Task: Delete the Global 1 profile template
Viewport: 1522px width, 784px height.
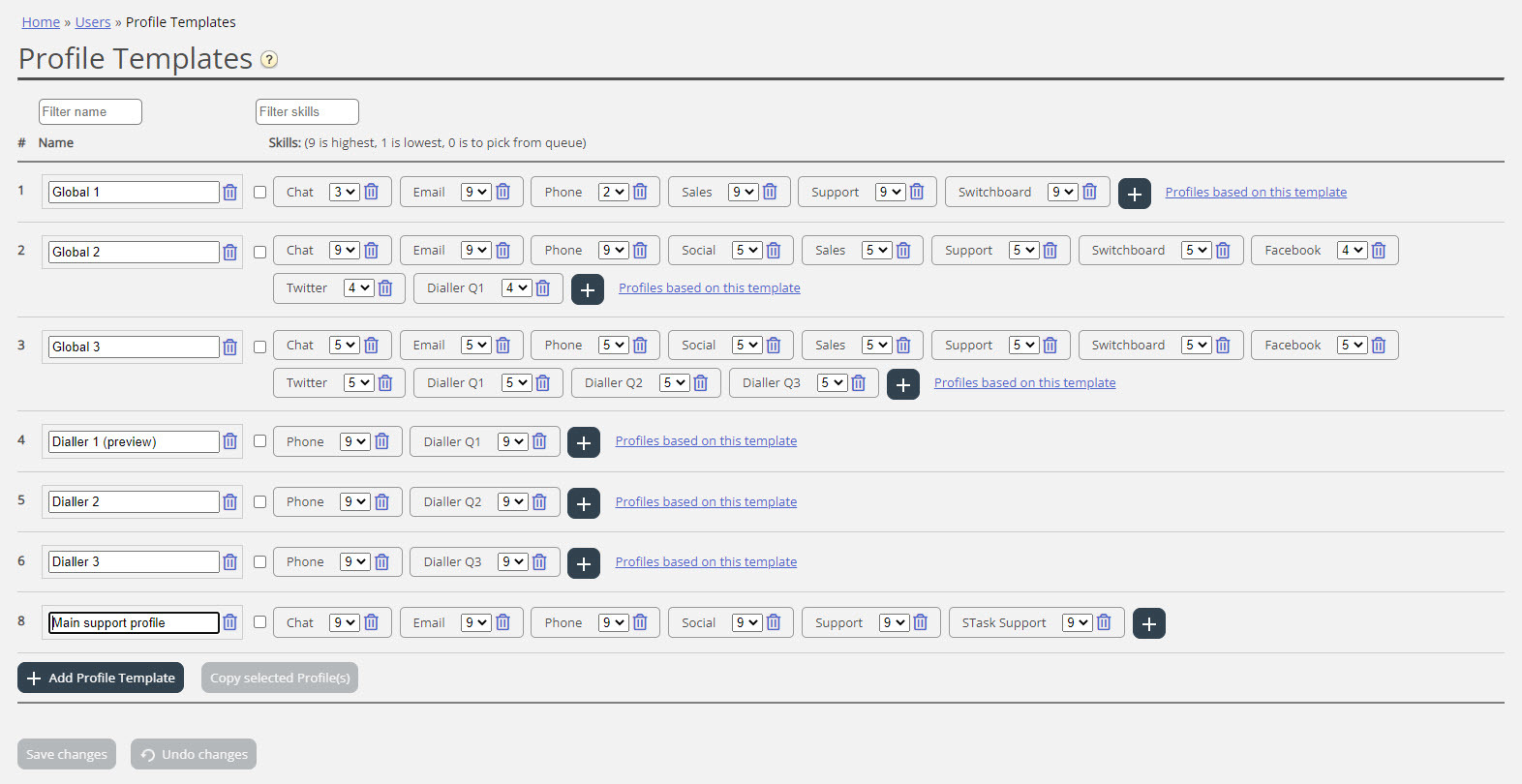Action: pos(229,192)
